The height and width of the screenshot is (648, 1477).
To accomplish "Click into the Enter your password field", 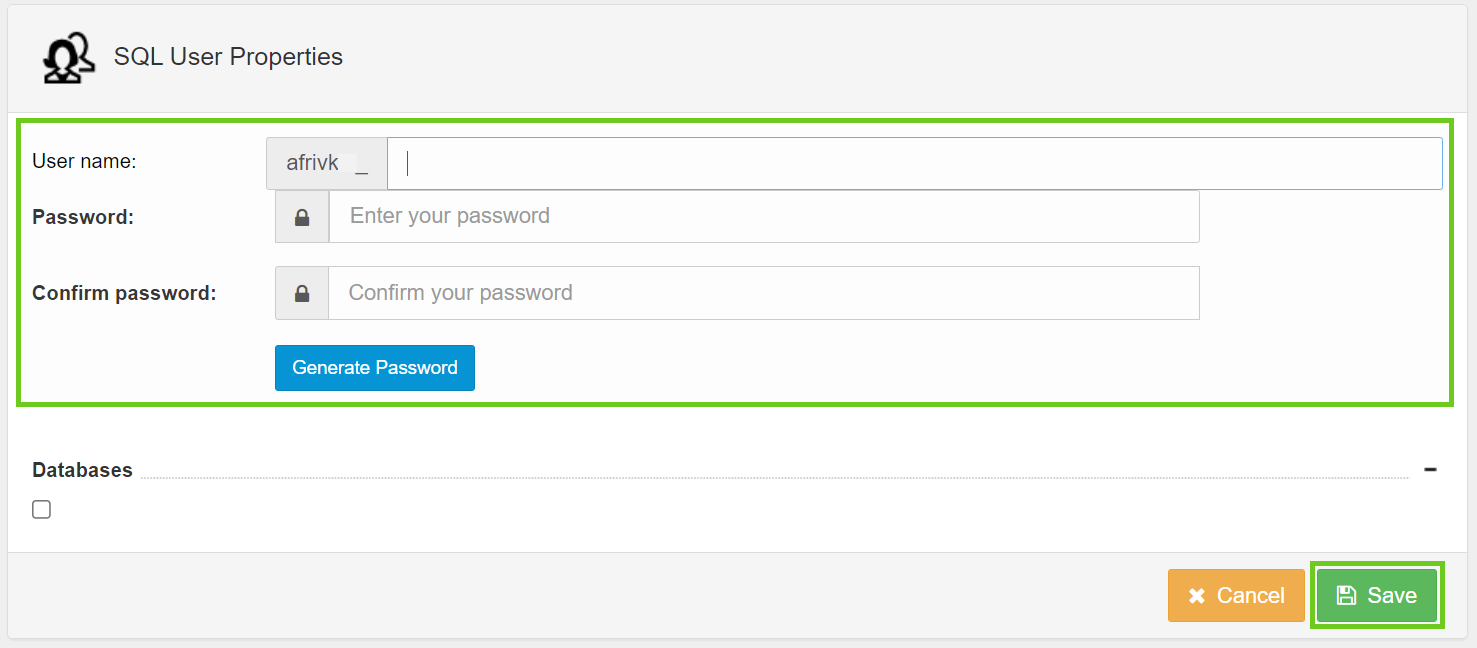I will pos(764,217).
